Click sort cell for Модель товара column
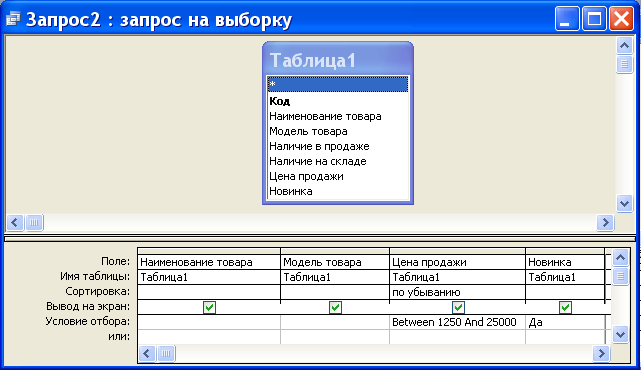 coord(335,292)
